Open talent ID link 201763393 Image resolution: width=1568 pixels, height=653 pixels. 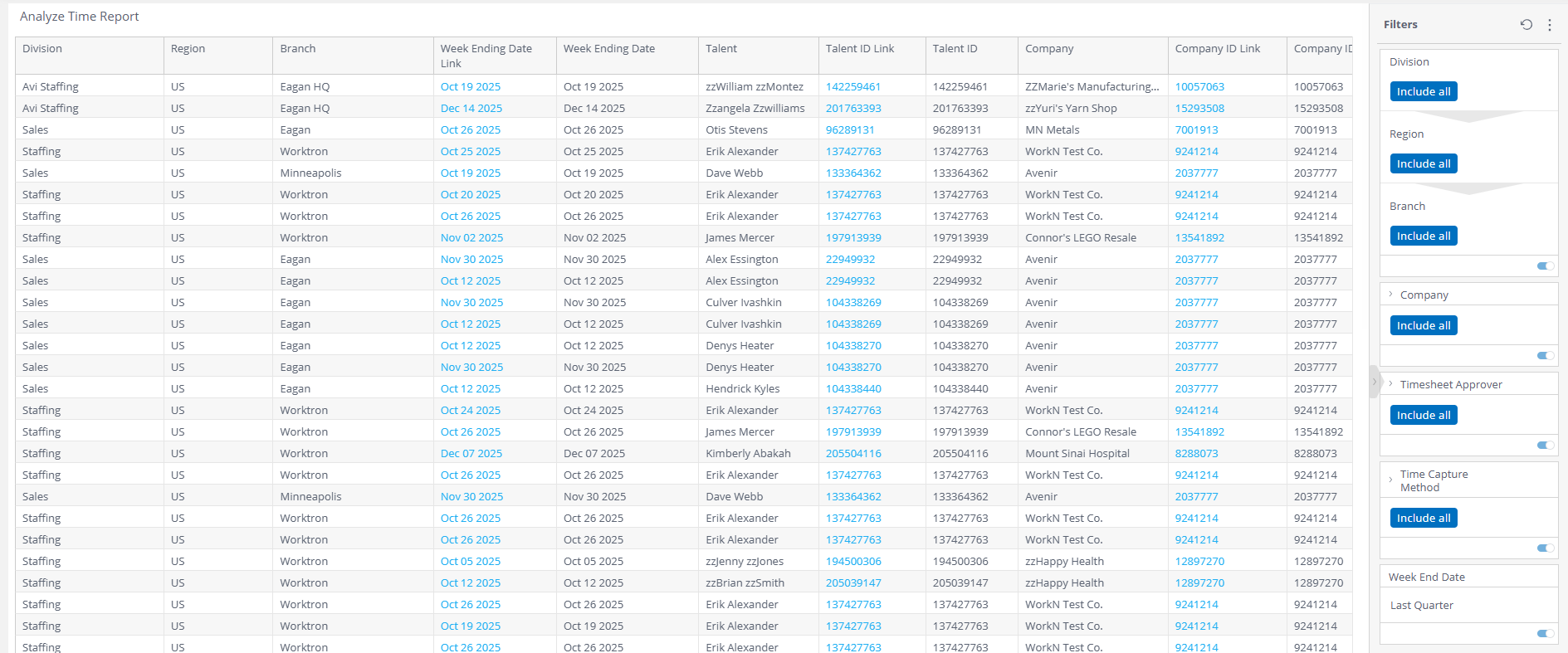(853, 108)
